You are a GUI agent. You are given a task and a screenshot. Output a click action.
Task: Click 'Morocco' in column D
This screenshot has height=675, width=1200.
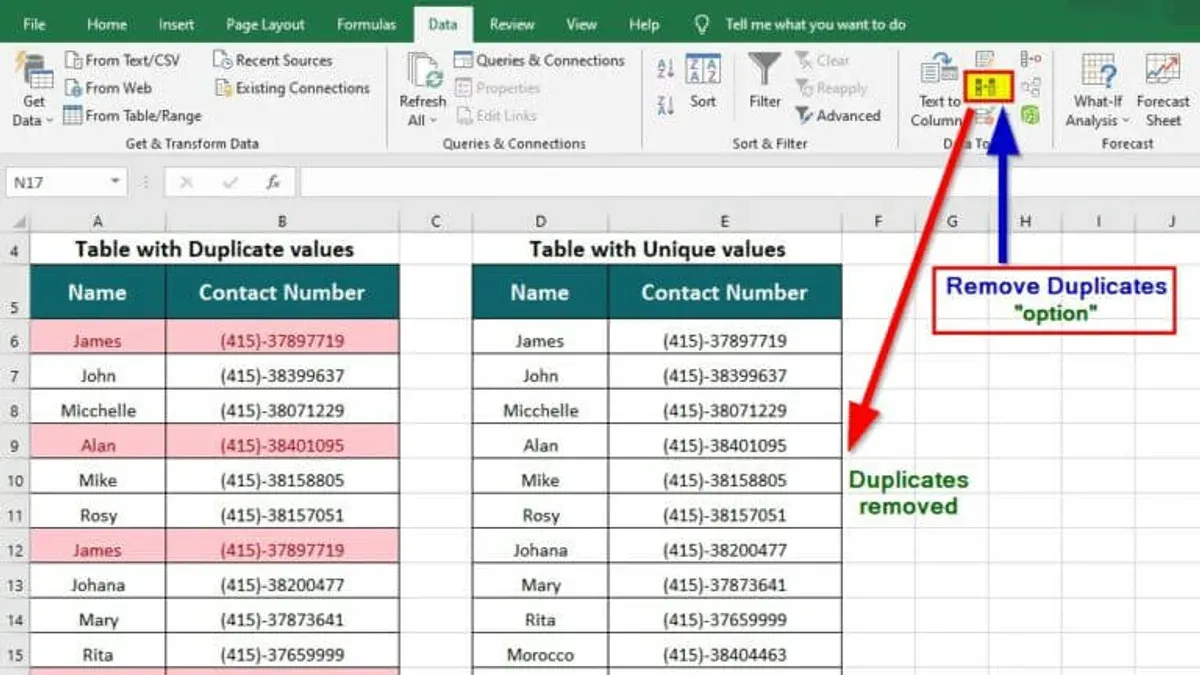pos(540,655)
